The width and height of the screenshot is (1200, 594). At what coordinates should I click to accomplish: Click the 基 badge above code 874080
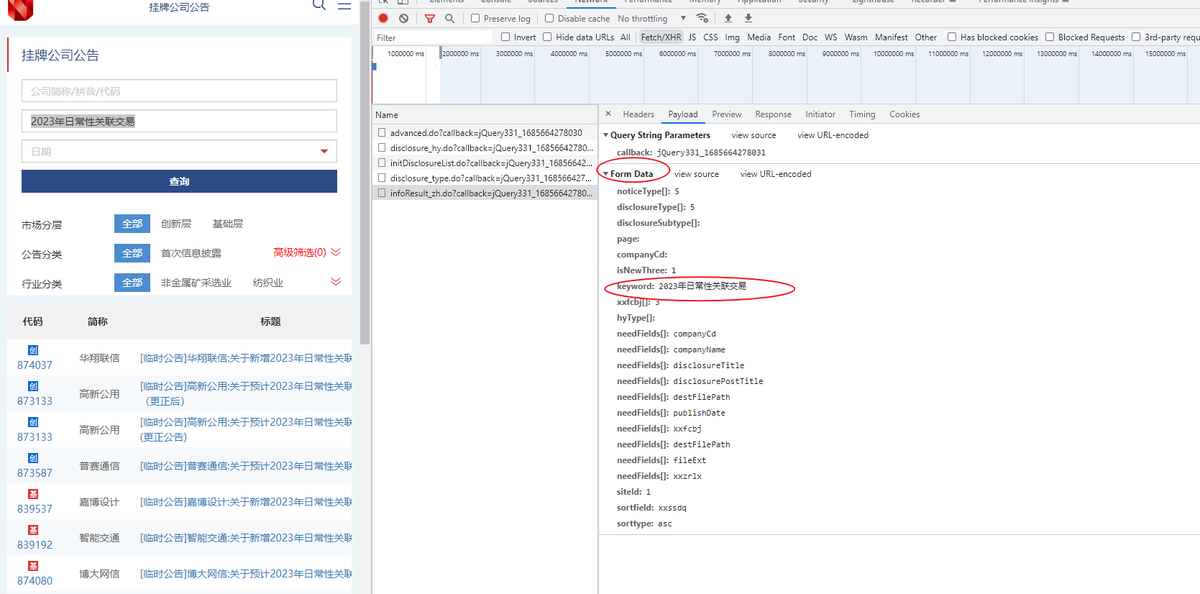(x=33, y=566)
